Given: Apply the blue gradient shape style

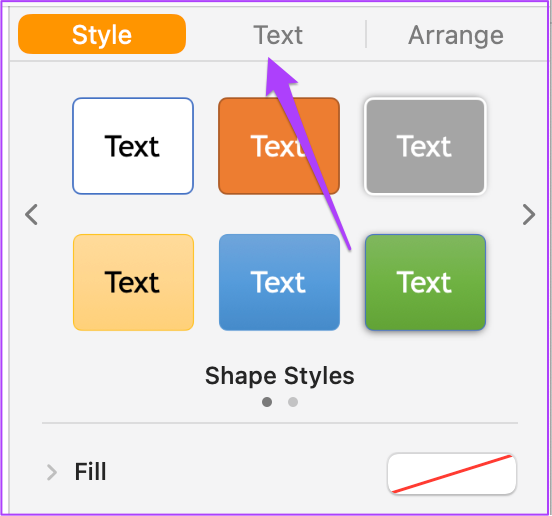Looking at the screenshot, I should [279, 282].
